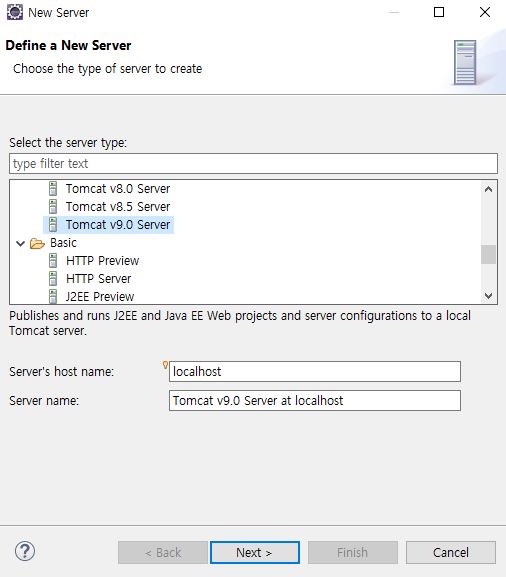Select Tomcat v8.5 Server entry
506x577 pixels.
point(118,207)
